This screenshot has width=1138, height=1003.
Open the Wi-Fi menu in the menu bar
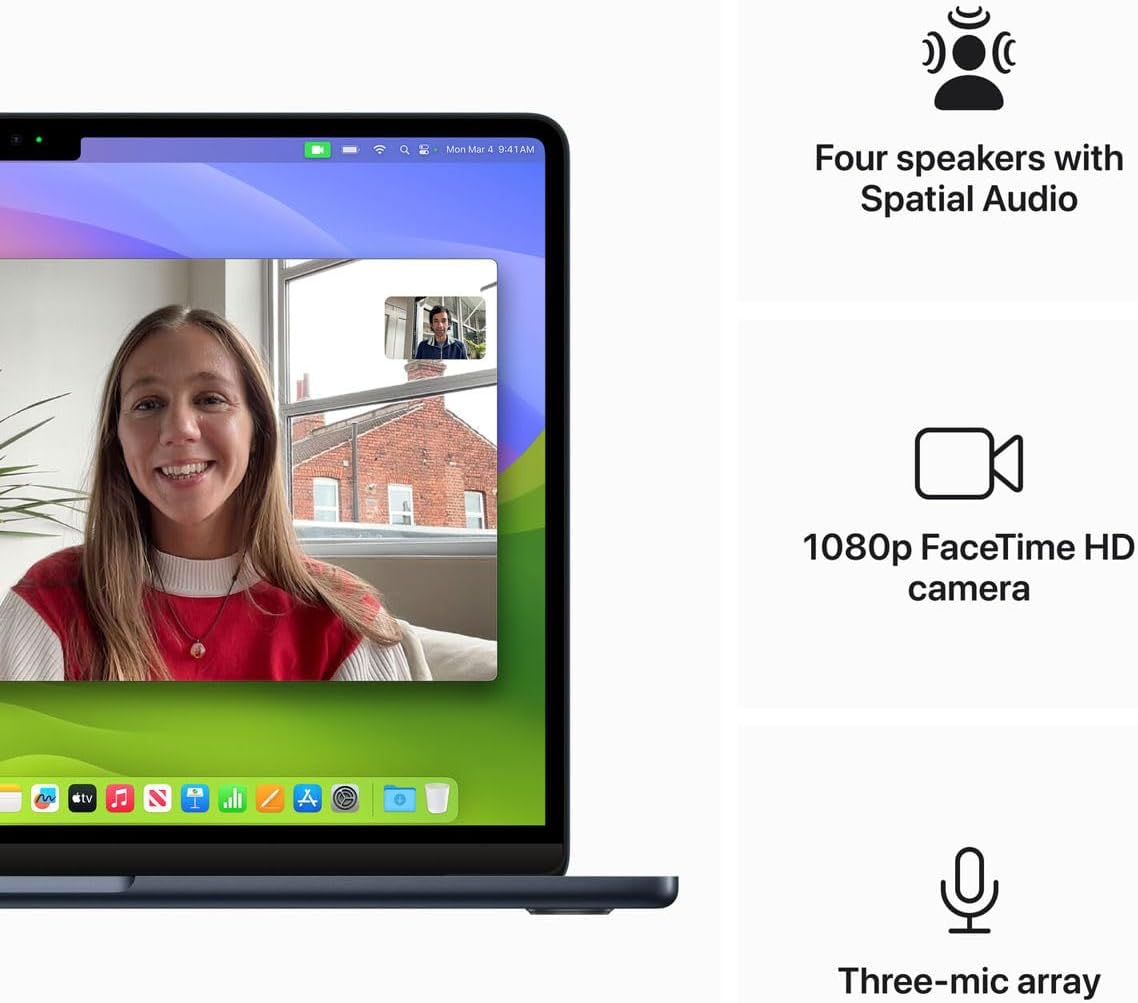coord(380,149)
